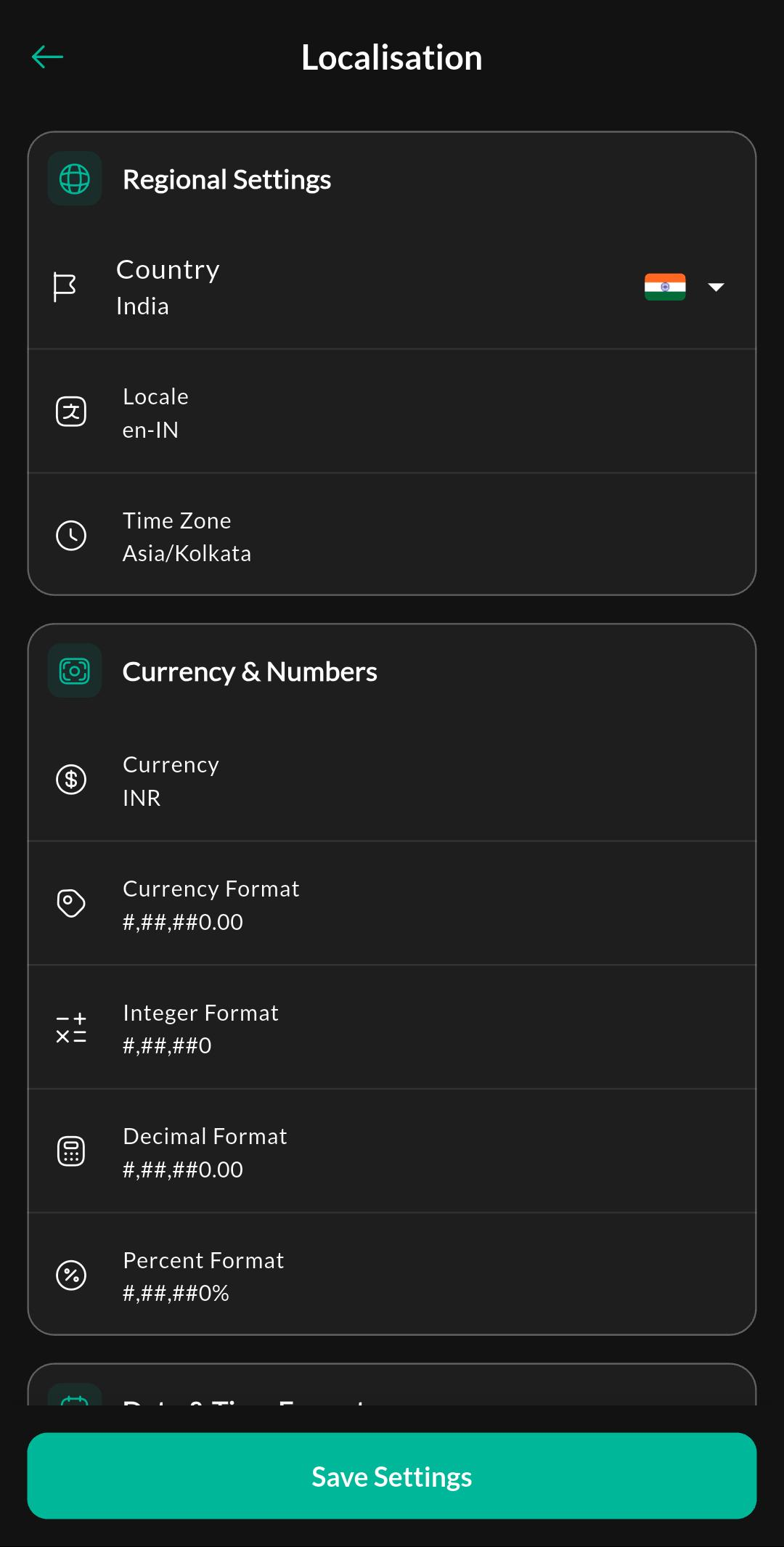Image resolution: width=784 pixels, height=1547 pixels.
Task: Open the Percent Format pattern row
Action: 392,1275
